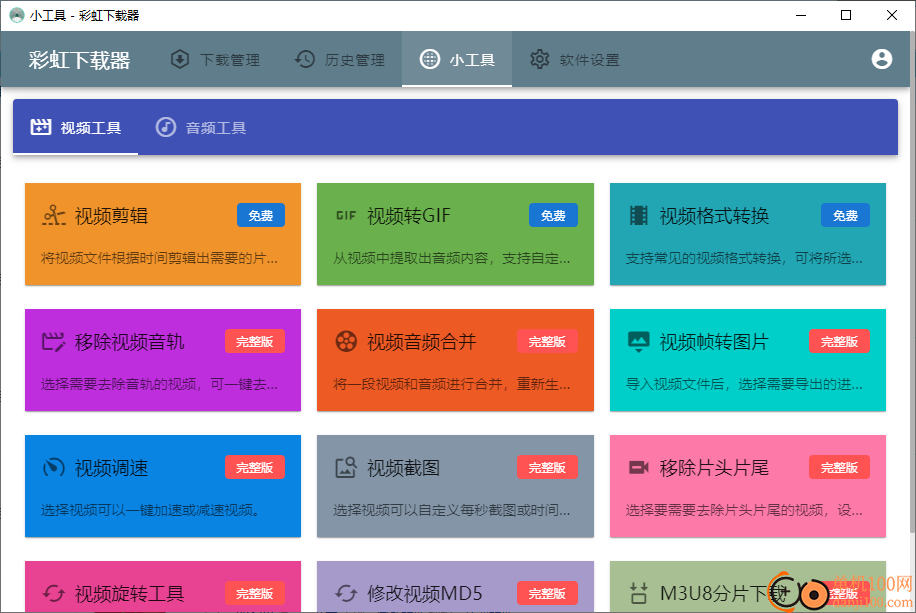Click the 音频工具 music note icon
Screen dimensions: 916x613
[x=165, y=127]
